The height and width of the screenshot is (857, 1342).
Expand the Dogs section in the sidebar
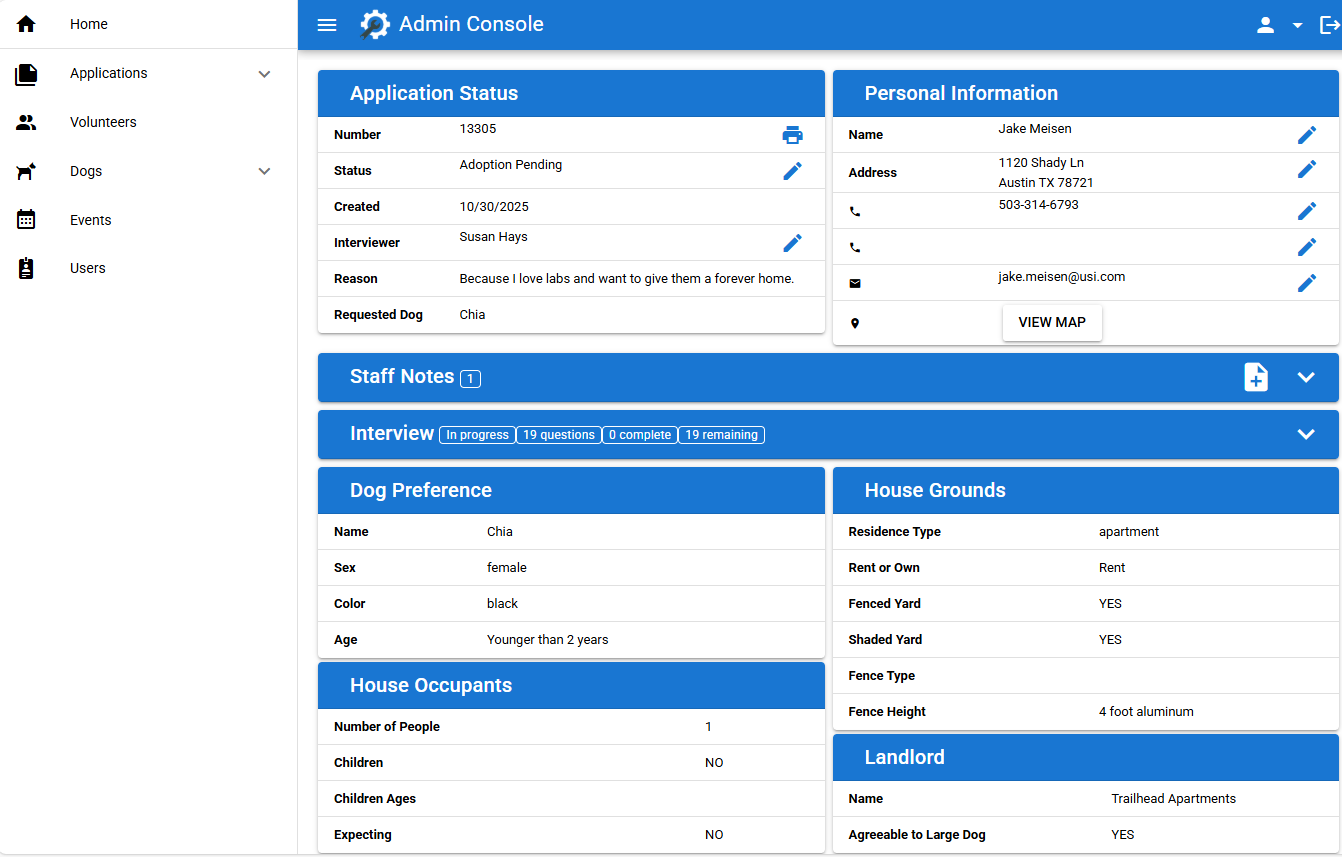pyautogui.click(x=264, y=171)
